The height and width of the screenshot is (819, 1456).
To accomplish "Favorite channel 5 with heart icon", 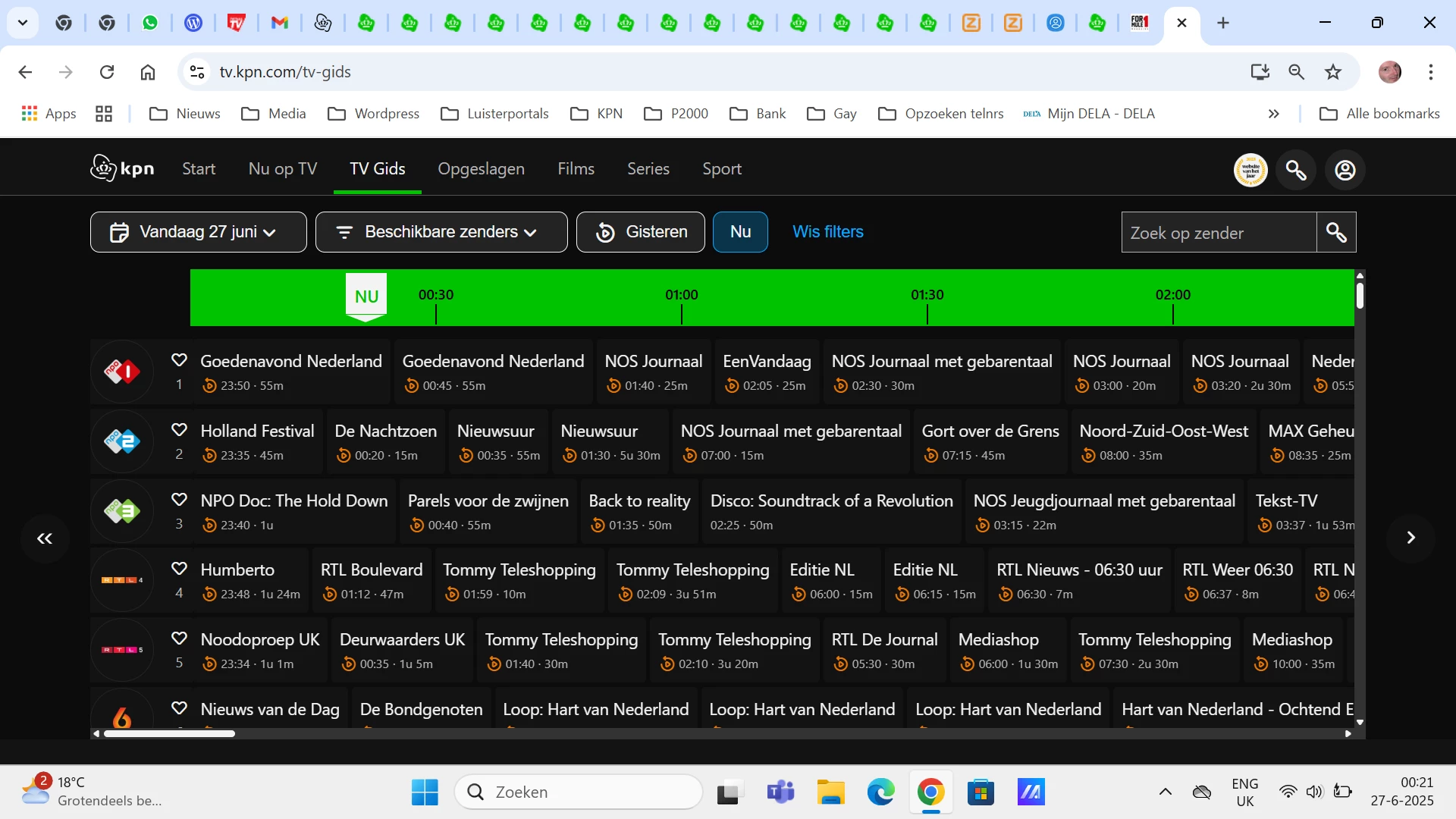I will click(x=179, y=638).
